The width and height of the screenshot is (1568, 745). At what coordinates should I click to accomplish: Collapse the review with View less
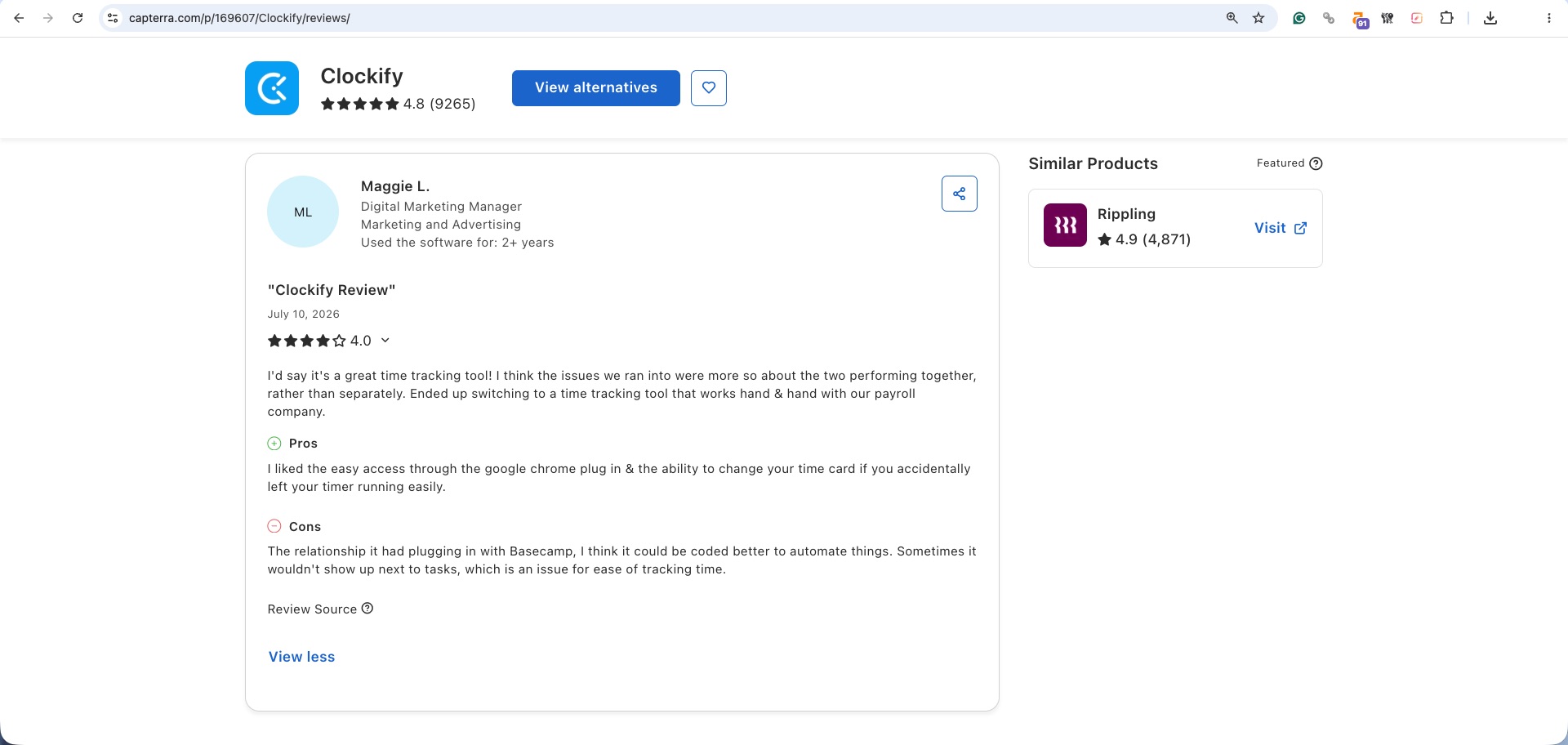pyautogui.click(x=302, y=657)
